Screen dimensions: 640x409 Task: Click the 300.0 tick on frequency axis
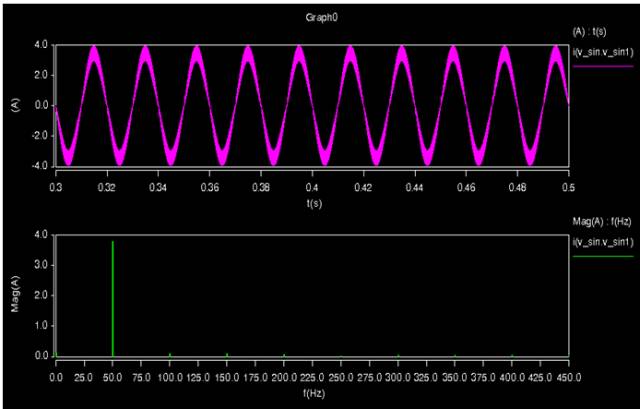(398, 378)
